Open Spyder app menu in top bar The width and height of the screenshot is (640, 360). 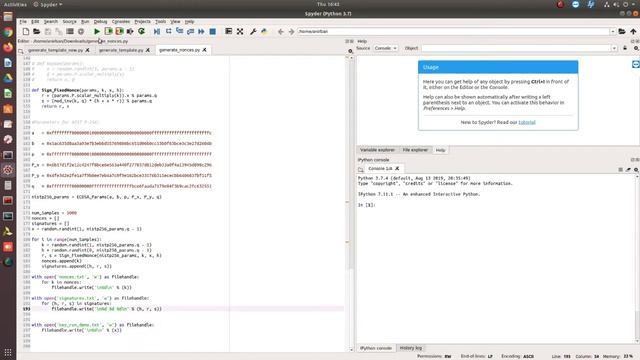pos(48,4)
